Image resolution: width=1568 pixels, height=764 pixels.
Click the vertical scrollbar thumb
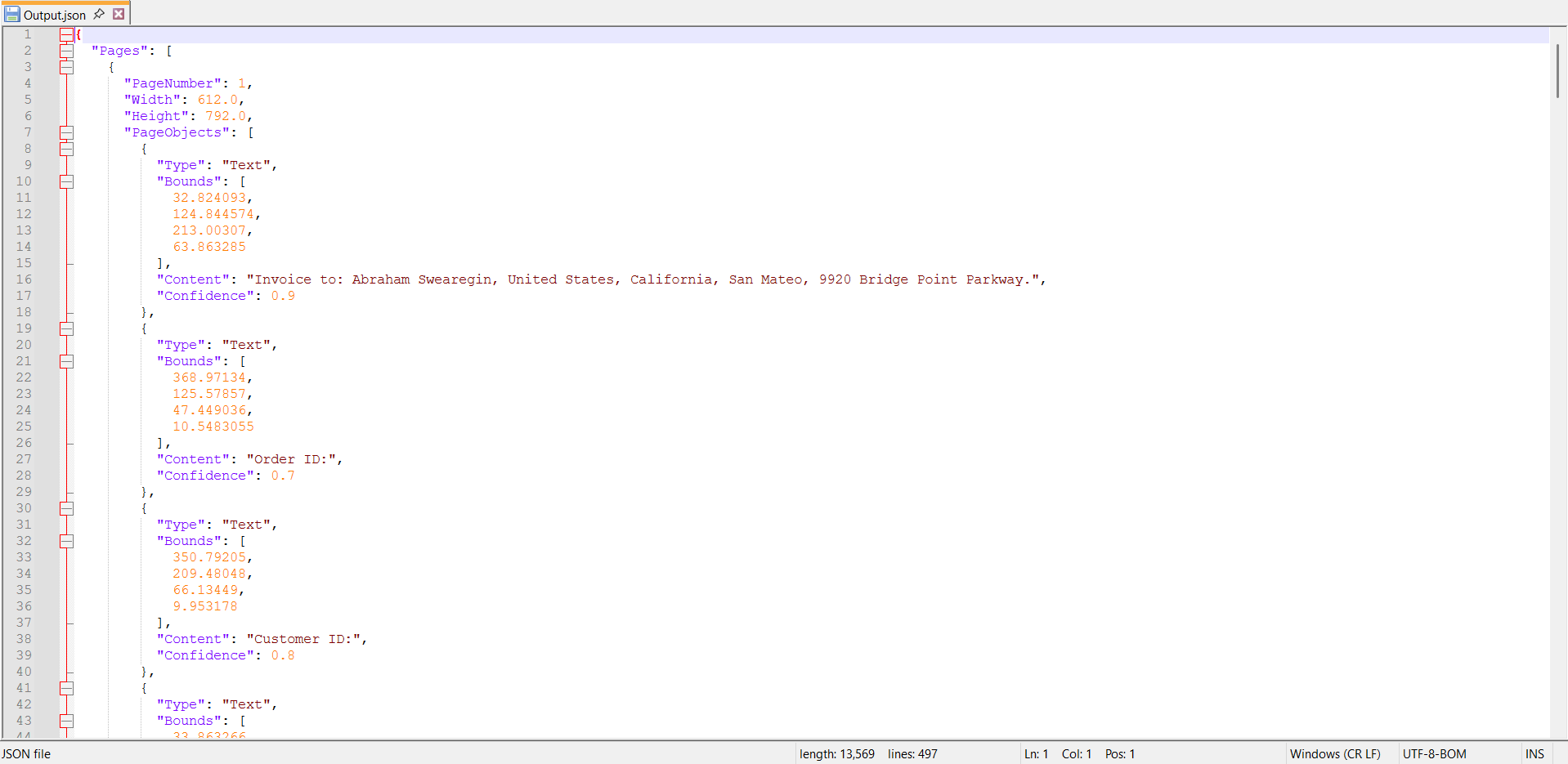coord(1558,71)
